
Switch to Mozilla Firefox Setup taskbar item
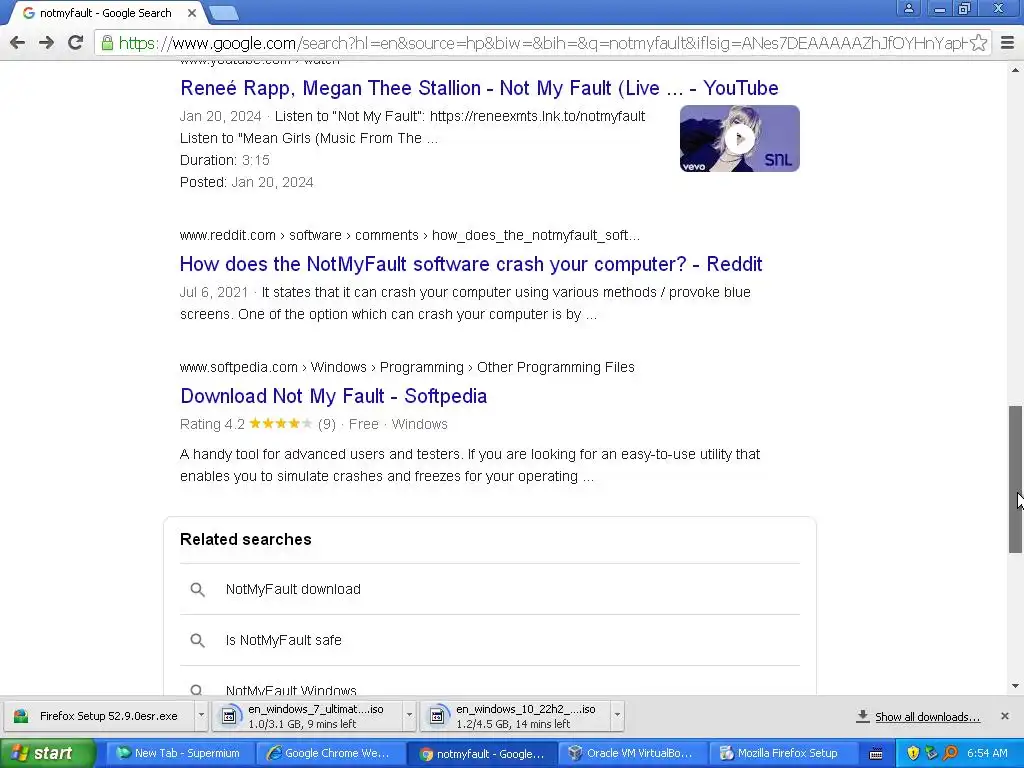(x=784, y=753)
